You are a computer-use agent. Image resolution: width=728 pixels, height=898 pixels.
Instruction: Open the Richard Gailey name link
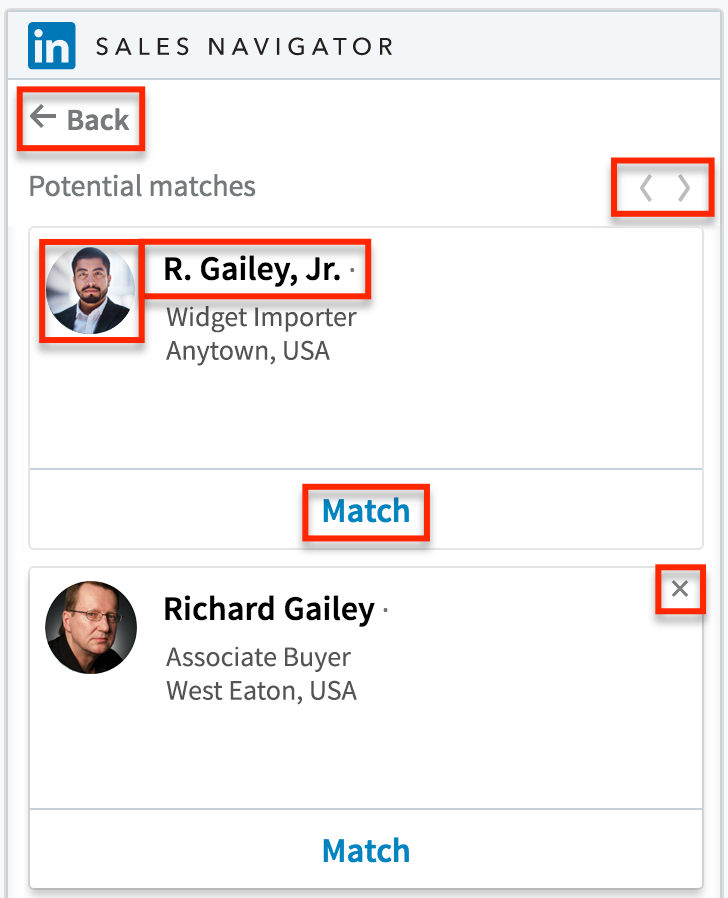click(x=270, y=608)
